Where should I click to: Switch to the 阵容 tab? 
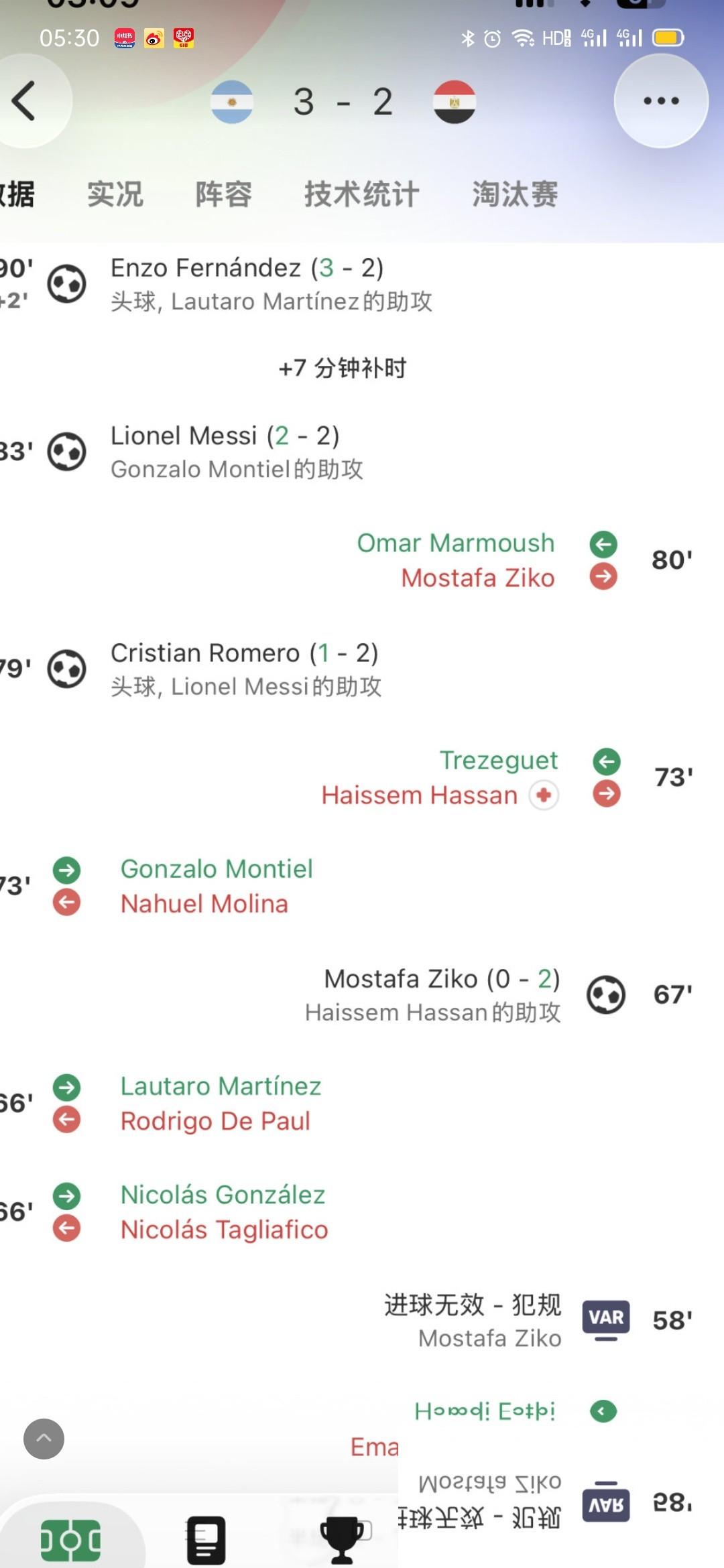click(224, 194)
